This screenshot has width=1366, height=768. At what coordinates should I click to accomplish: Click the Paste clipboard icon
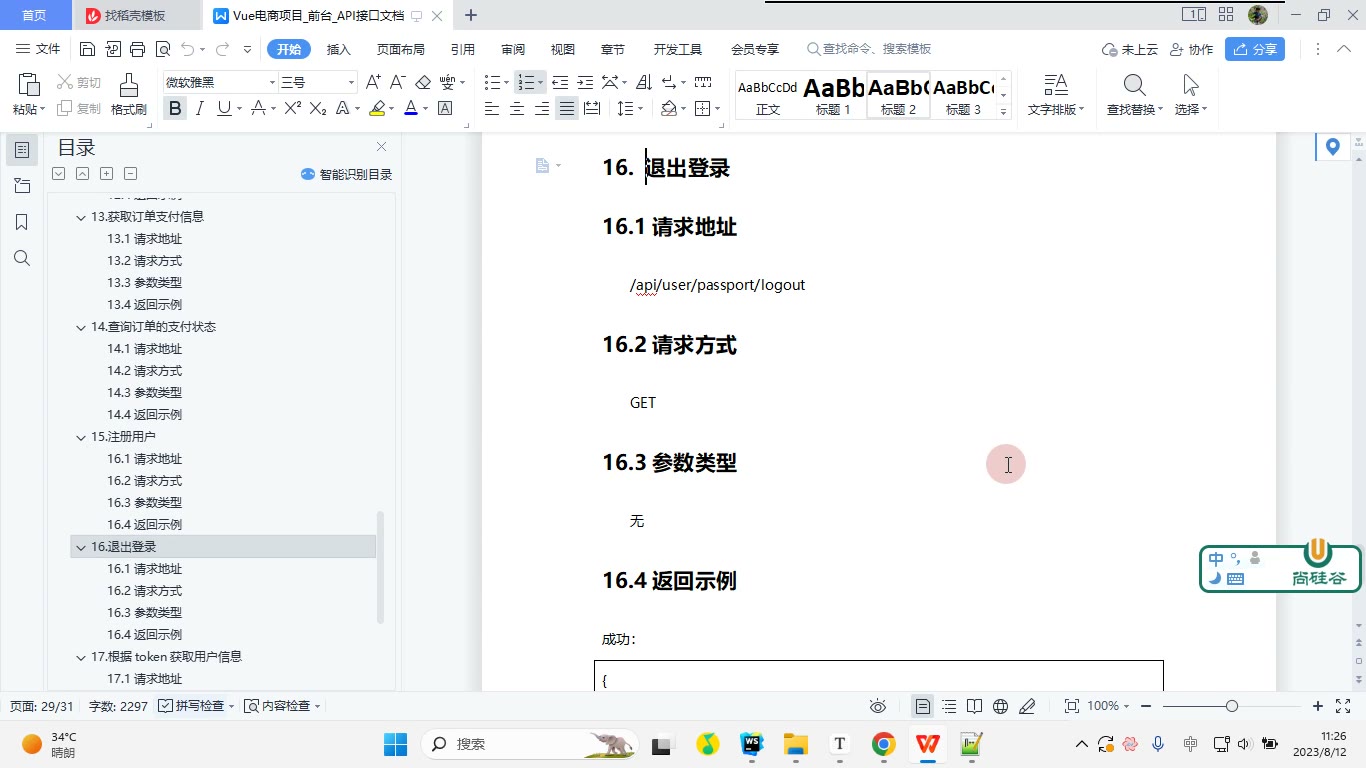point(28,85)
